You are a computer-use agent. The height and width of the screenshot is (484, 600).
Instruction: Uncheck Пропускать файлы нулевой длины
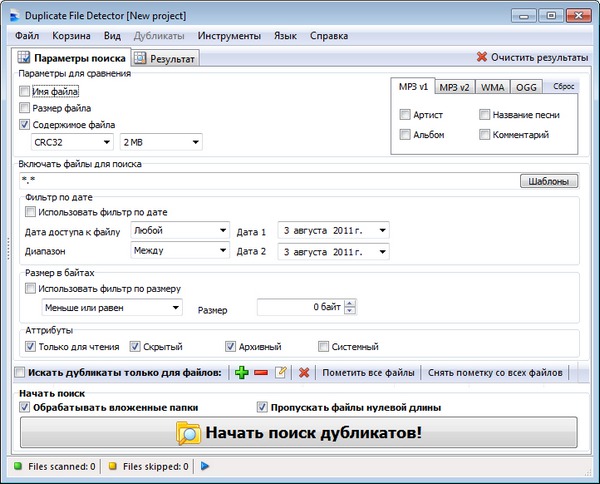click(x=262, y=407)
